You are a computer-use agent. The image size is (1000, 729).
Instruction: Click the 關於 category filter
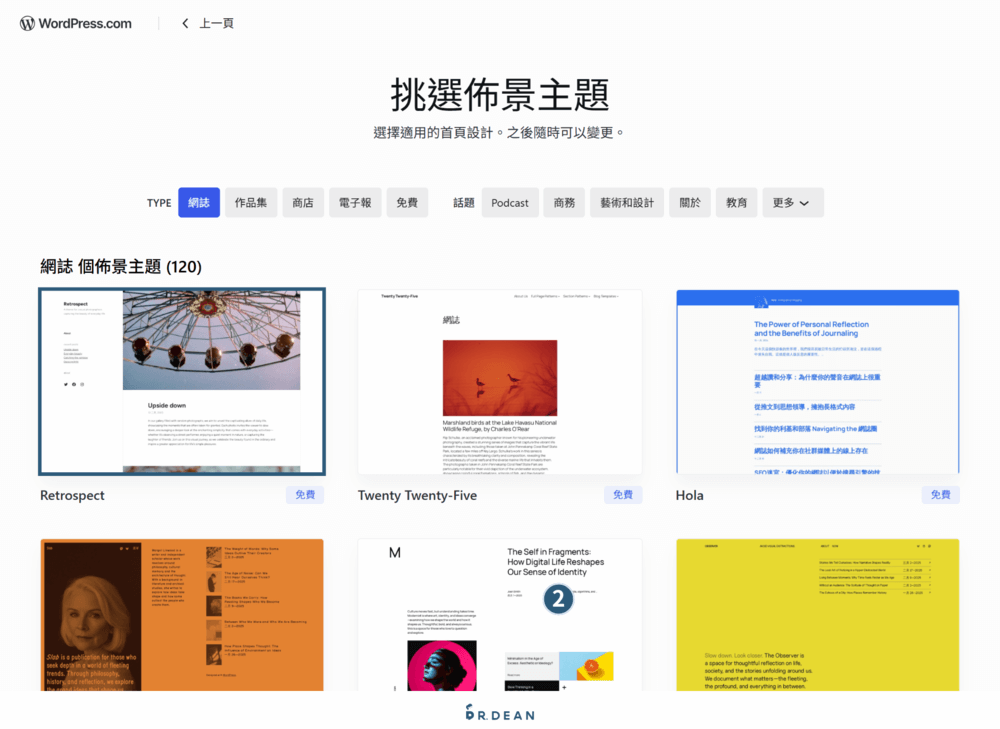tap(690, 202)
